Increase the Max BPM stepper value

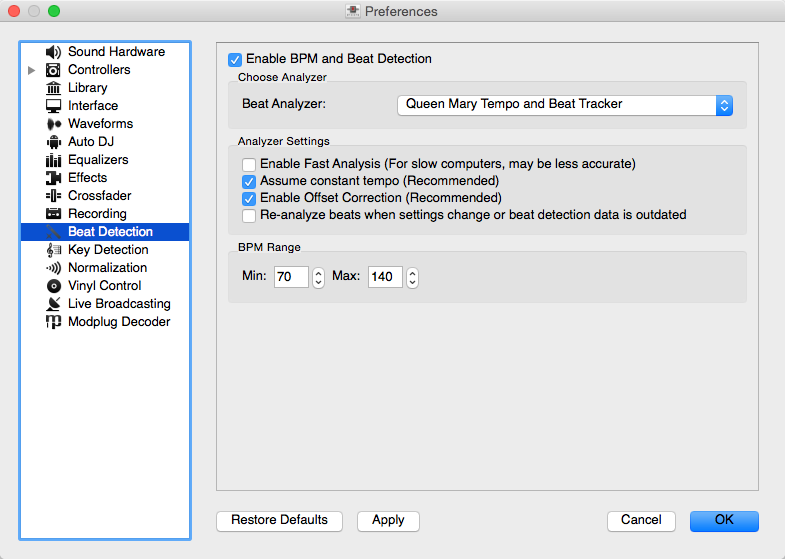[x=411, y=272]
